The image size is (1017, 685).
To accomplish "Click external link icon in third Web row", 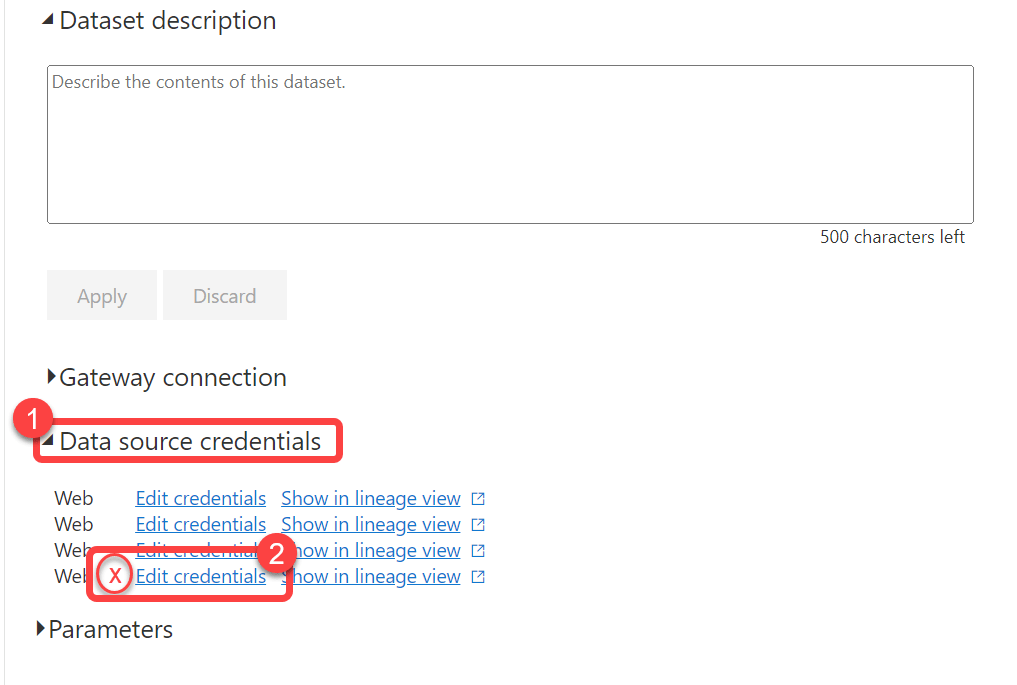I will tap(478, 550).
